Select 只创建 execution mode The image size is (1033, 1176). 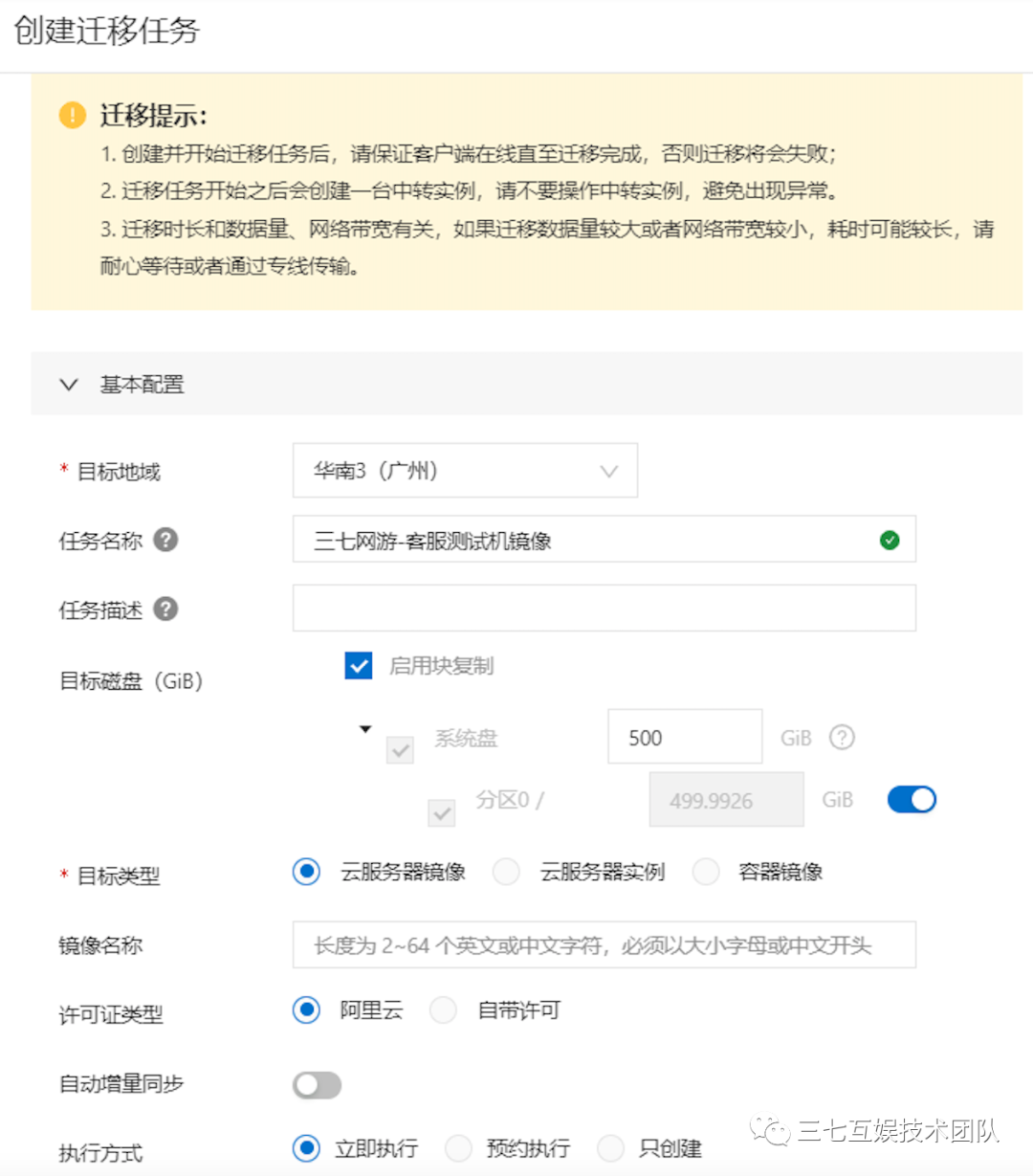[x=610, y=1148]
